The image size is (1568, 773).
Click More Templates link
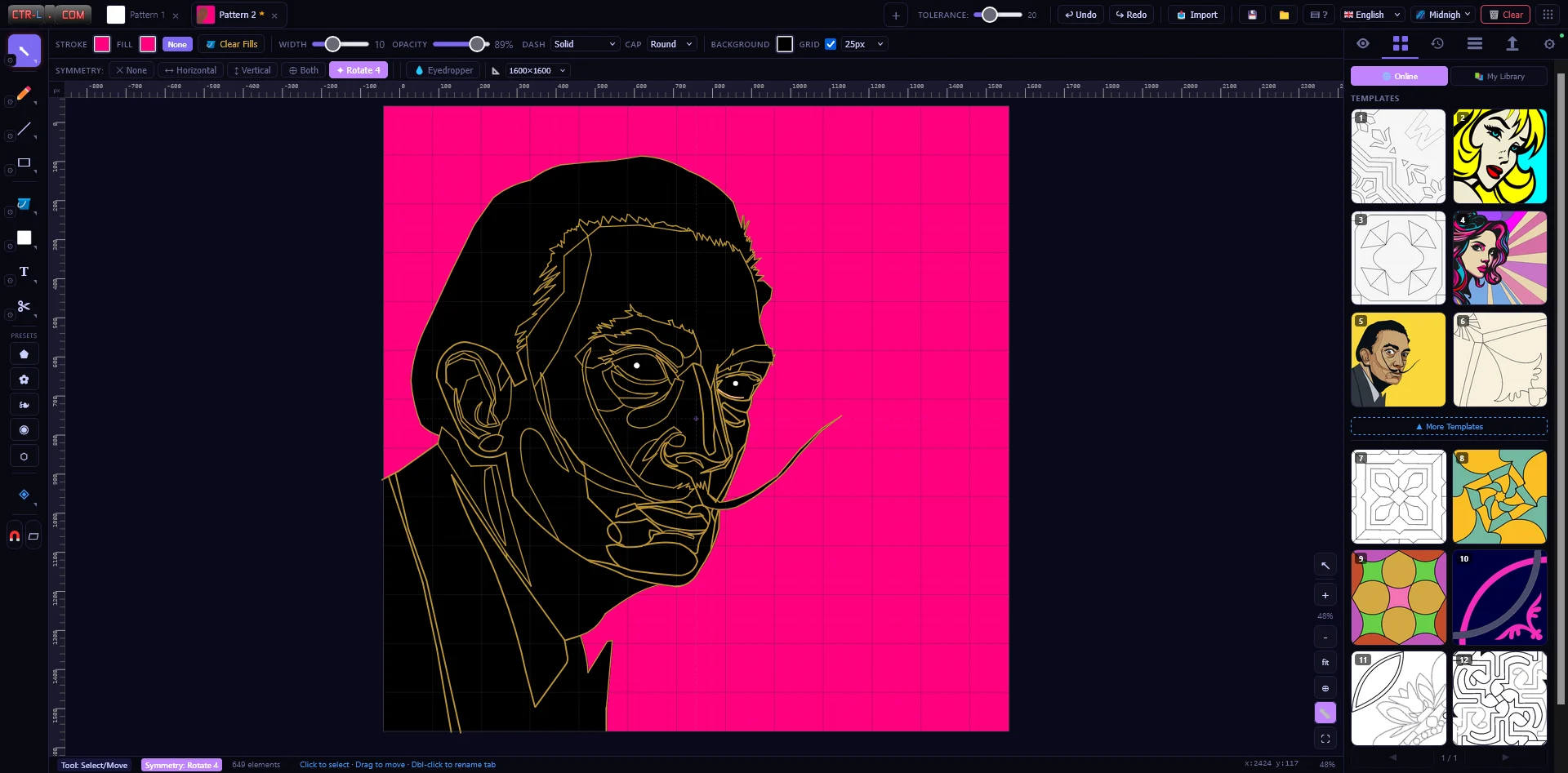(x=1449, y=427)
